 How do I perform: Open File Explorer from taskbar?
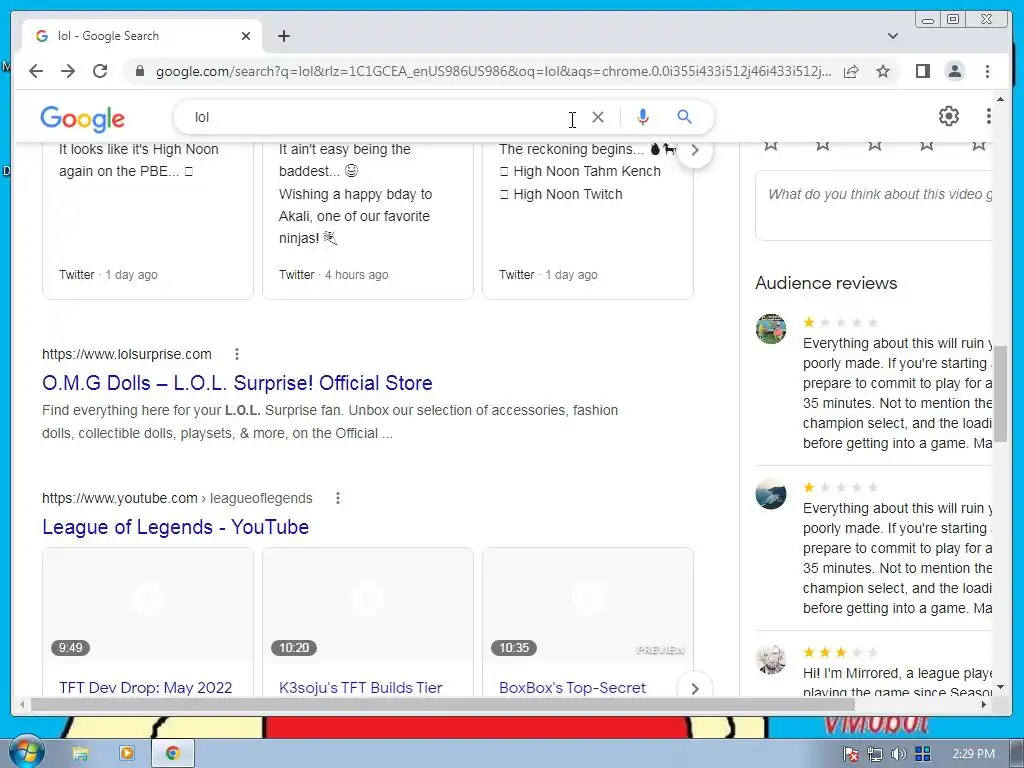(x=80, y=754)
